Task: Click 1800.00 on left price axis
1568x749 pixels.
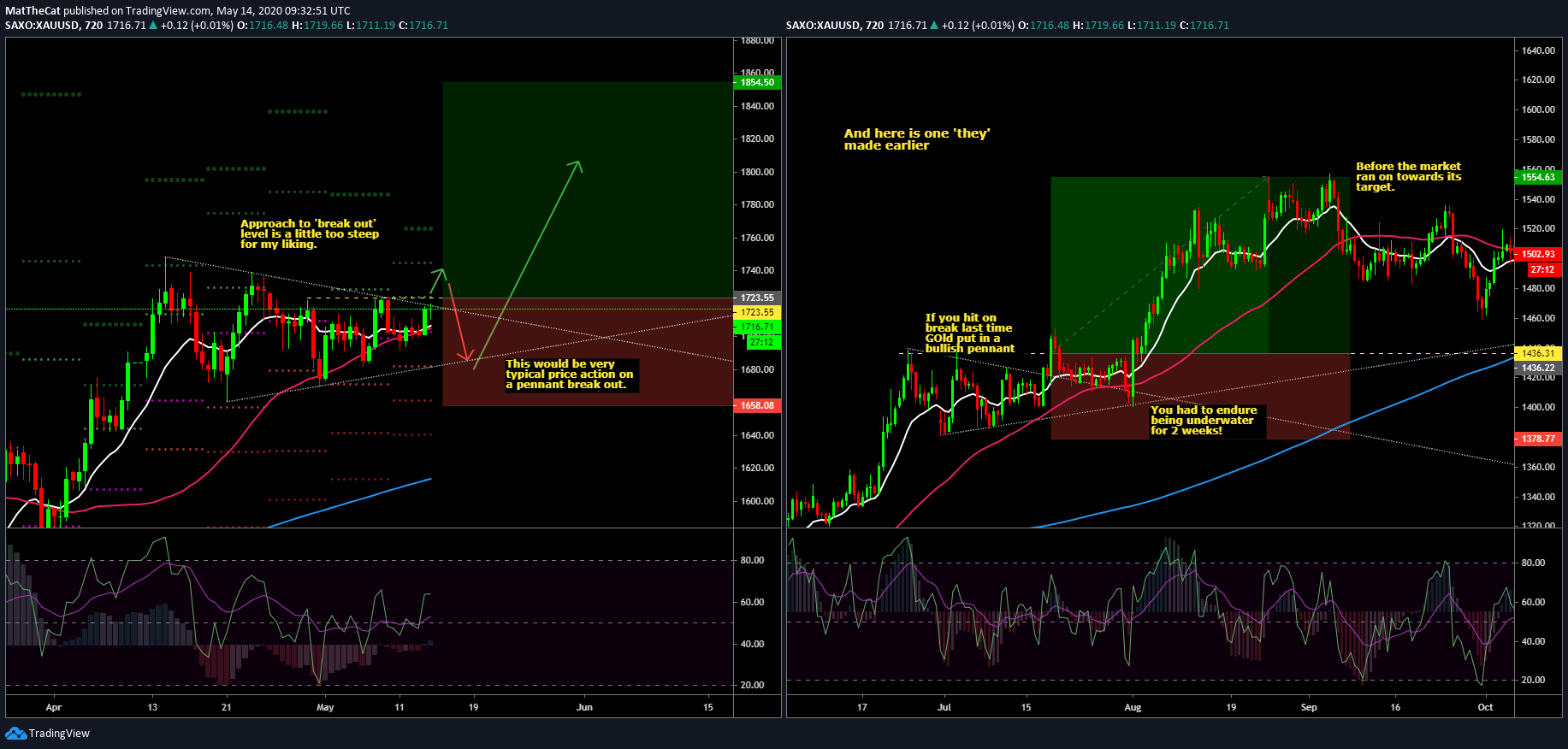Action: [x=757, y=172]
